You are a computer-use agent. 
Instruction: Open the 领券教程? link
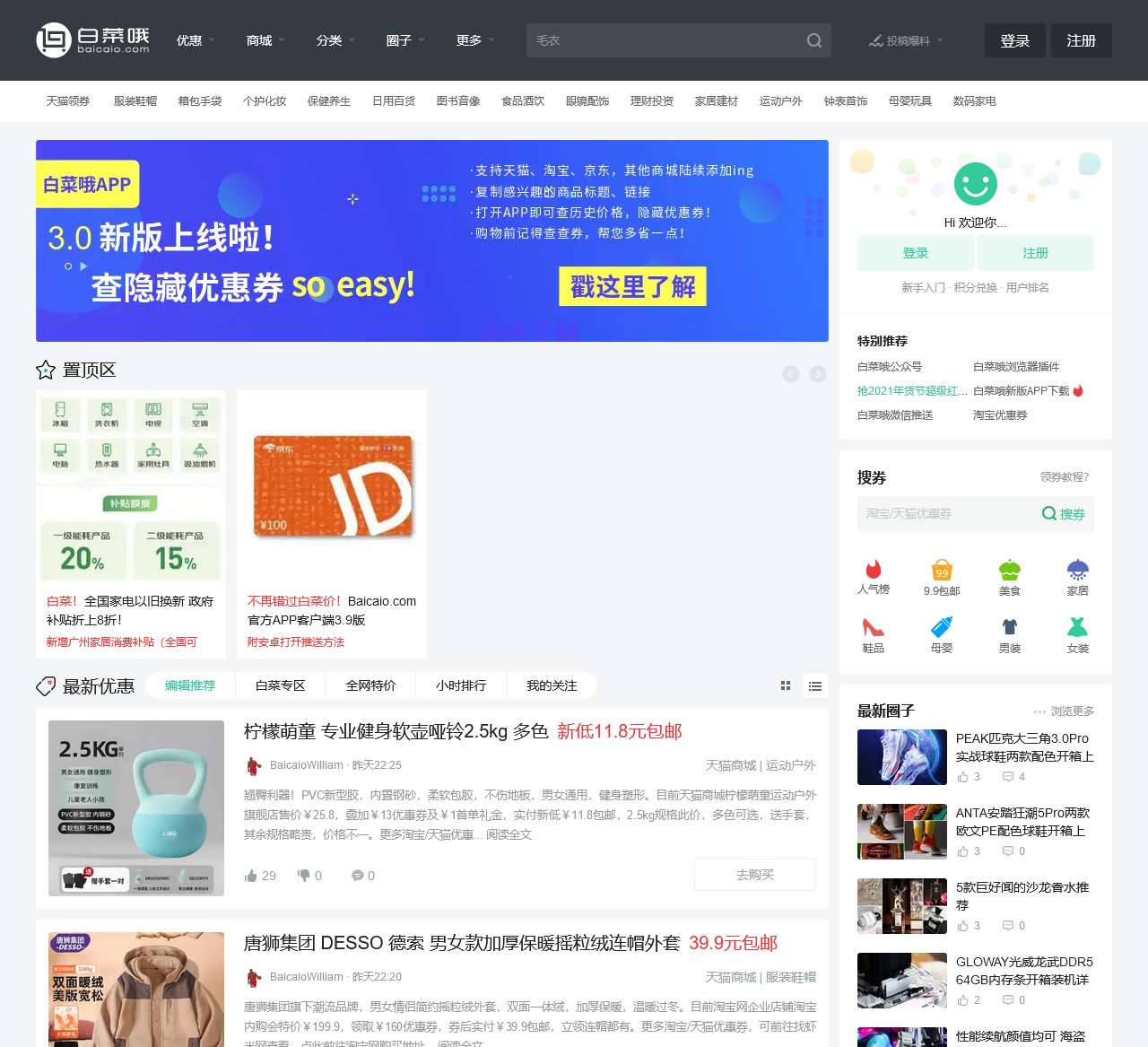point(1065,477)
